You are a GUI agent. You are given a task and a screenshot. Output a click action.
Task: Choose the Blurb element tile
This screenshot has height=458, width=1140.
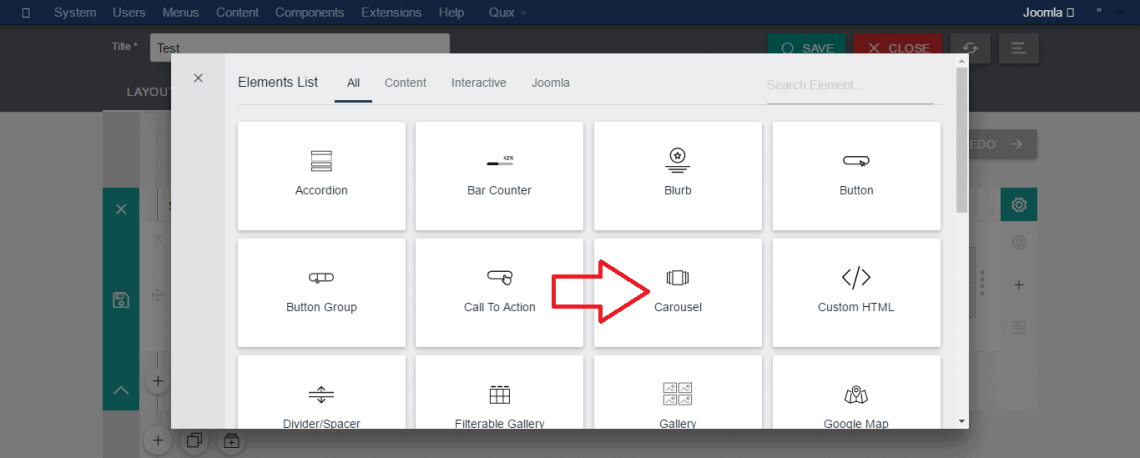677,176
